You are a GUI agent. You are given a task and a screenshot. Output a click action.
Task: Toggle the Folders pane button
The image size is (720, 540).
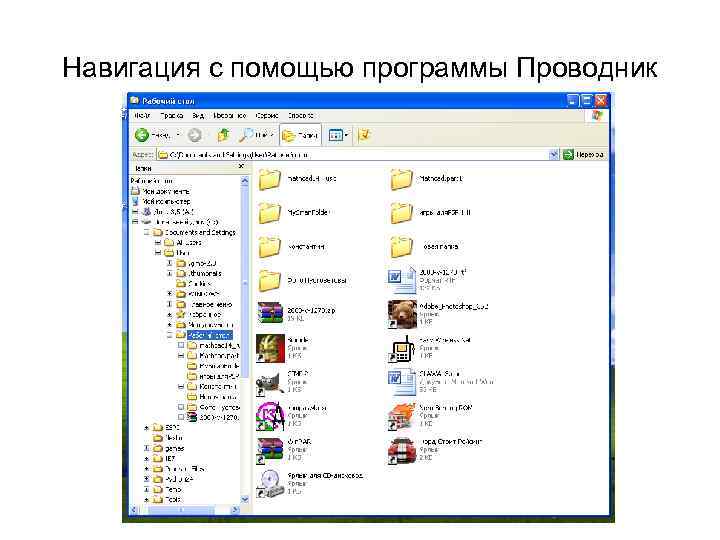300,135
